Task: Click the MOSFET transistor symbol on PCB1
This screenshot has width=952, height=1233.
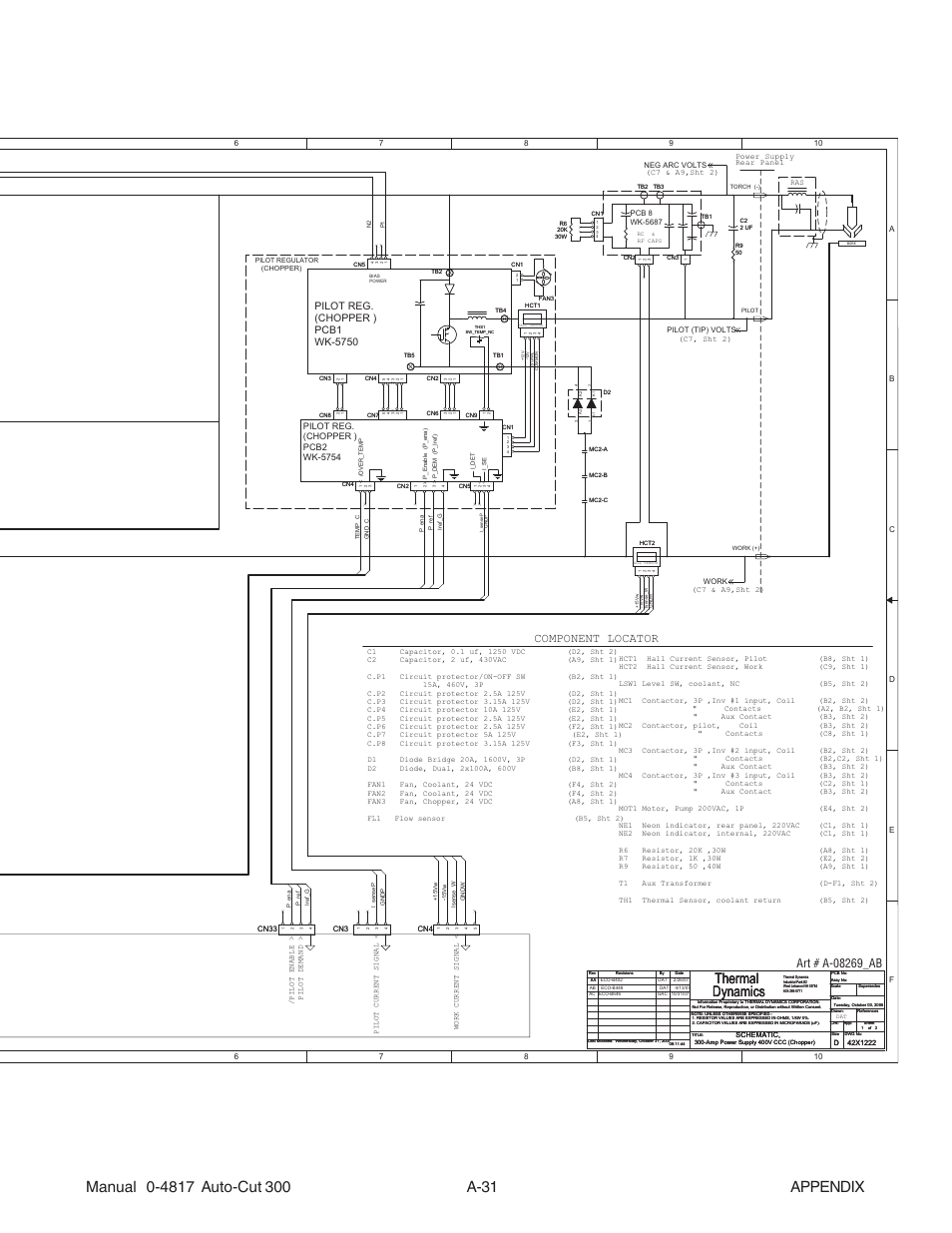Action: pos(445,335)
